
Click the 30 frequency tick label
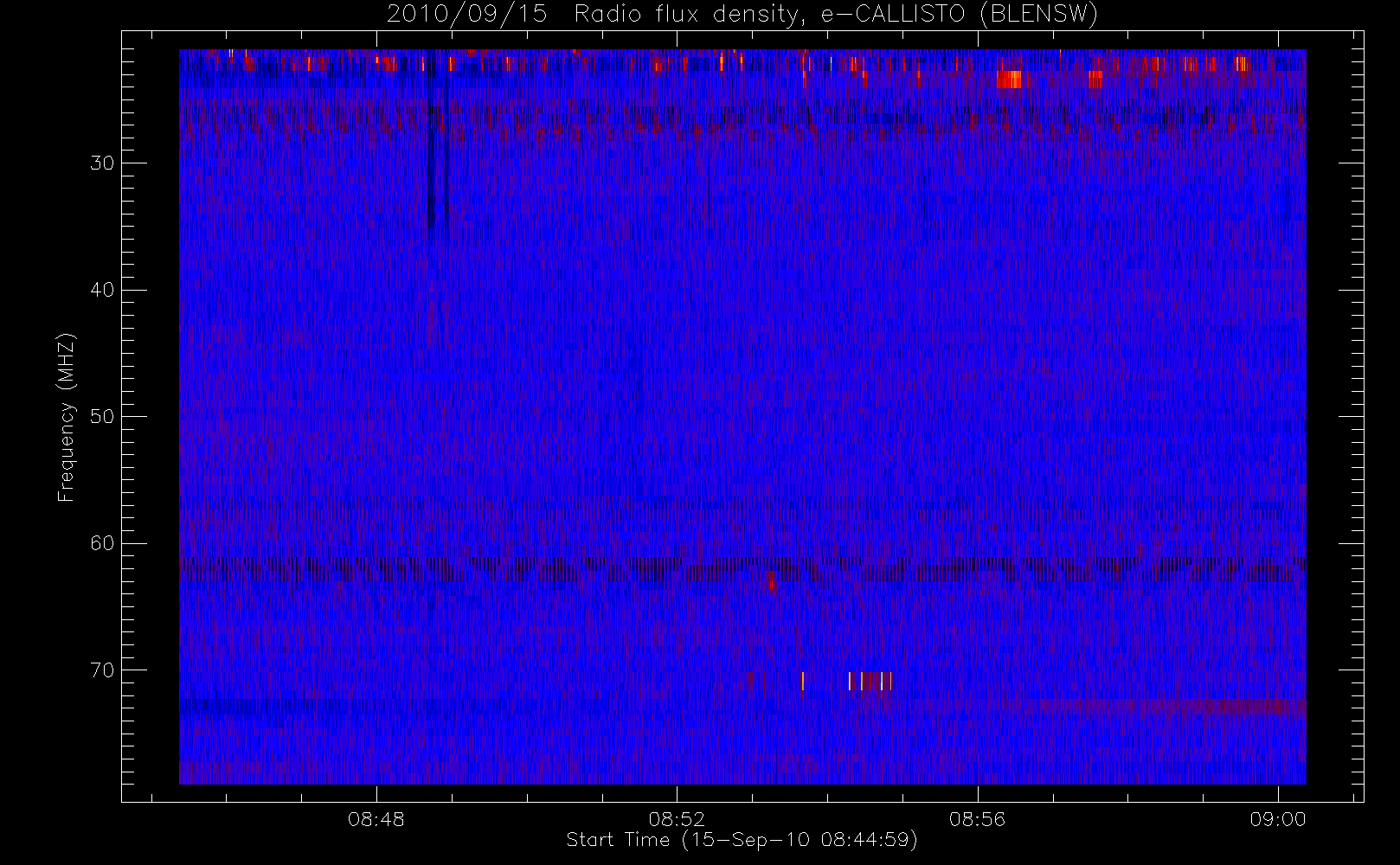102,163
